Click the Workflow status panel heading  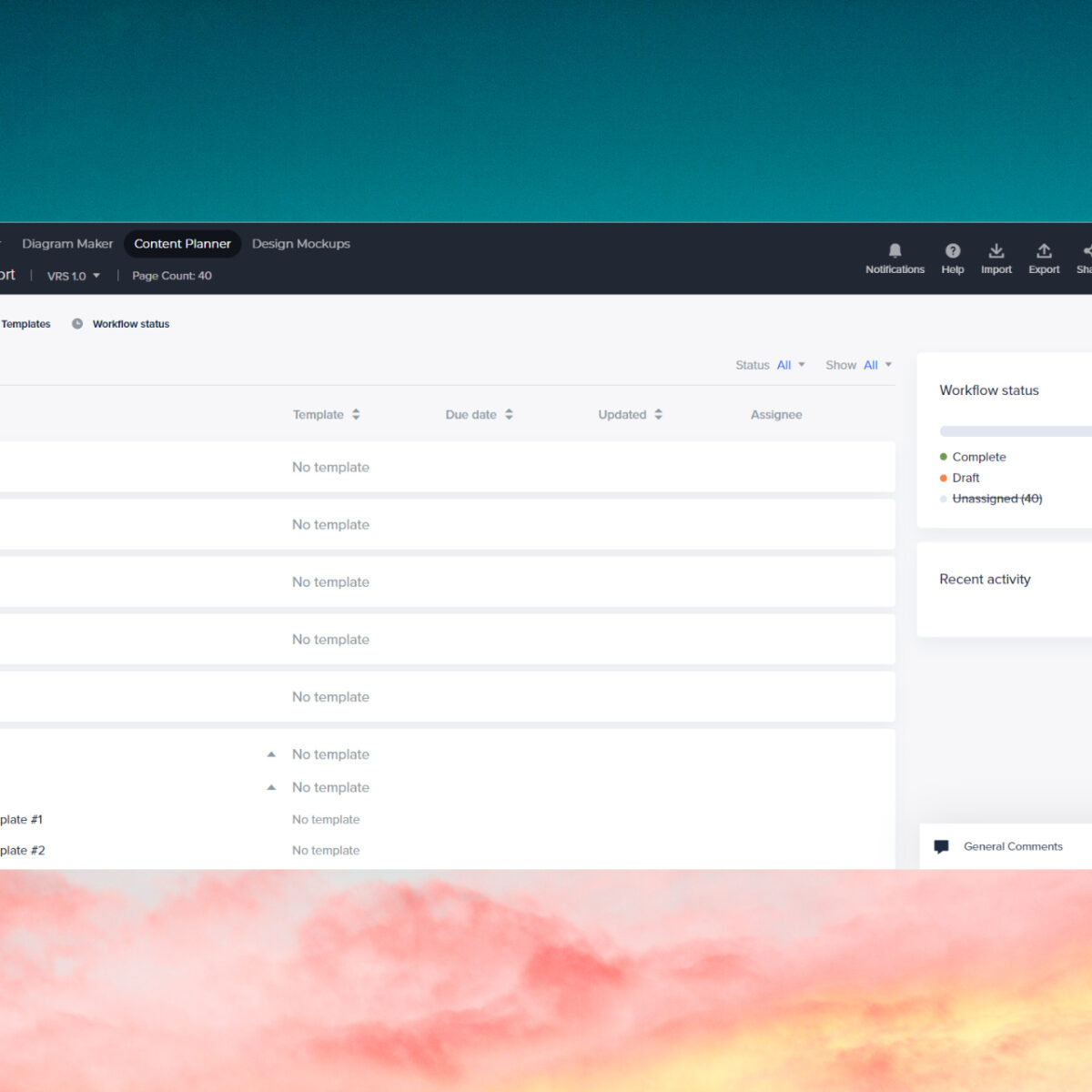[x=989, y=390]
